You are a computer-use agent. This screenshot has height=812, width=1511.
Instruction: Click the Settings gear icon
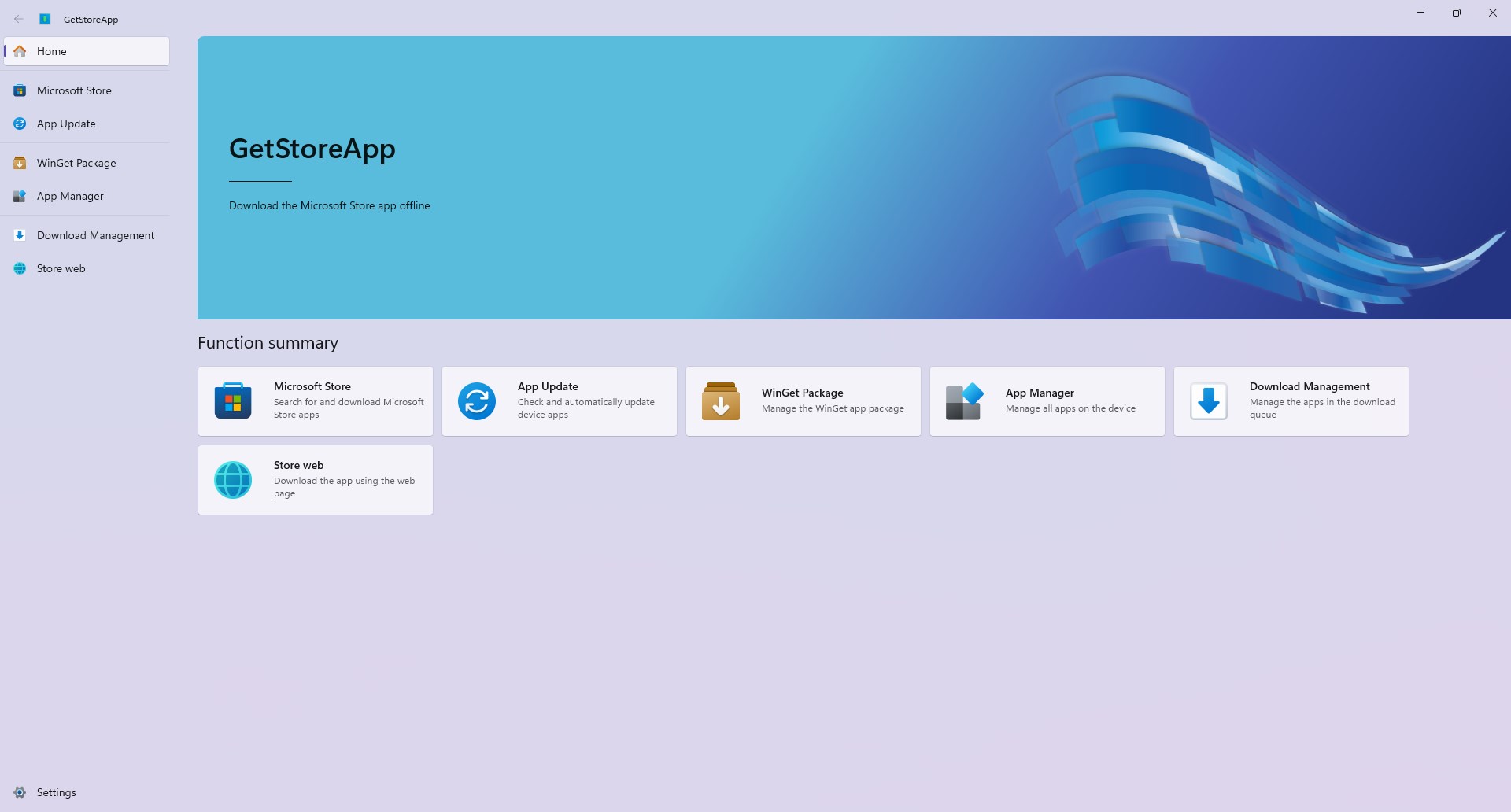(x=20, y=792)
